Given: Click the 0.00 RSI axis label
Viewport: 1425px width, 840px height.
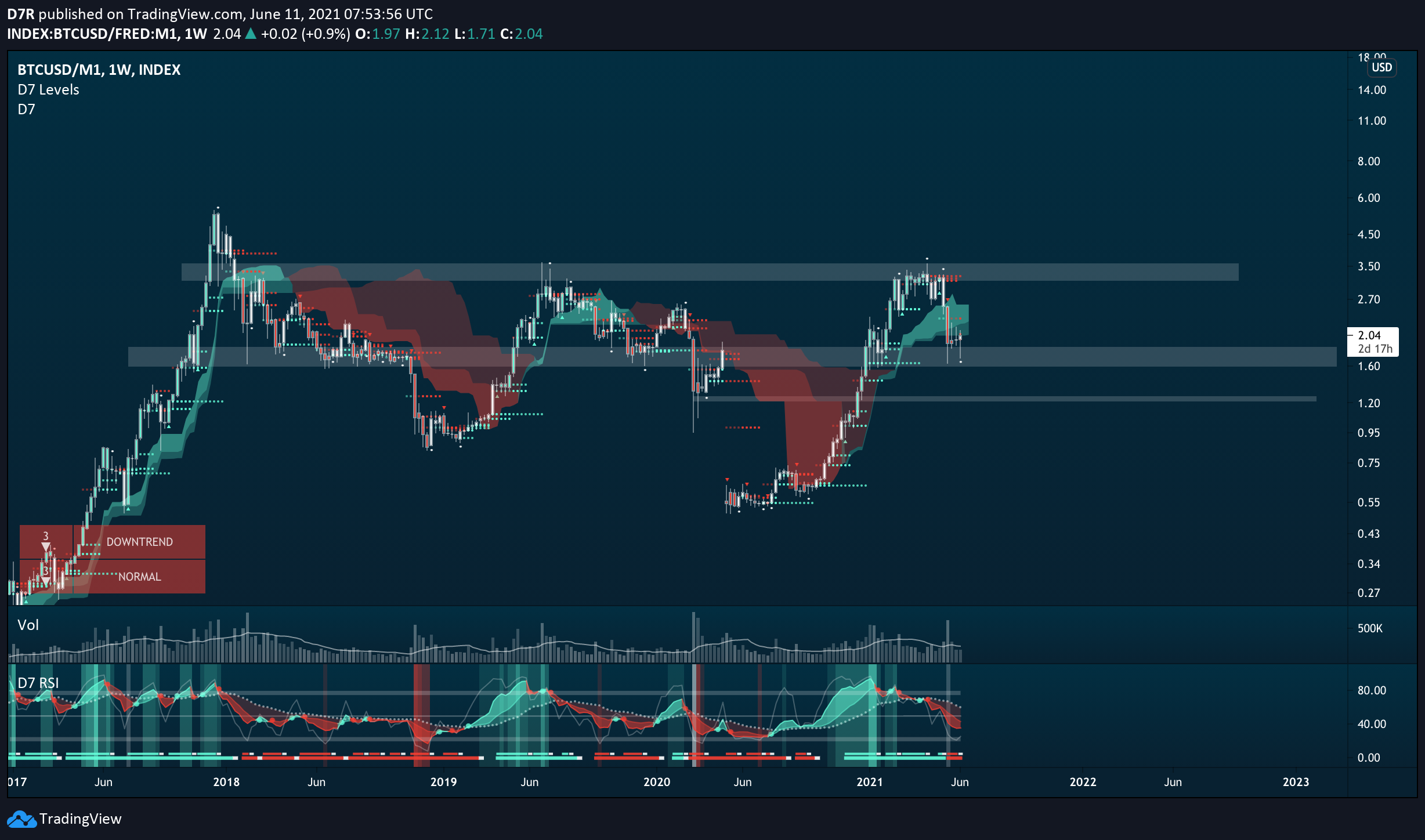Looking at the screenshot, I should click(x=1369, y=758).
